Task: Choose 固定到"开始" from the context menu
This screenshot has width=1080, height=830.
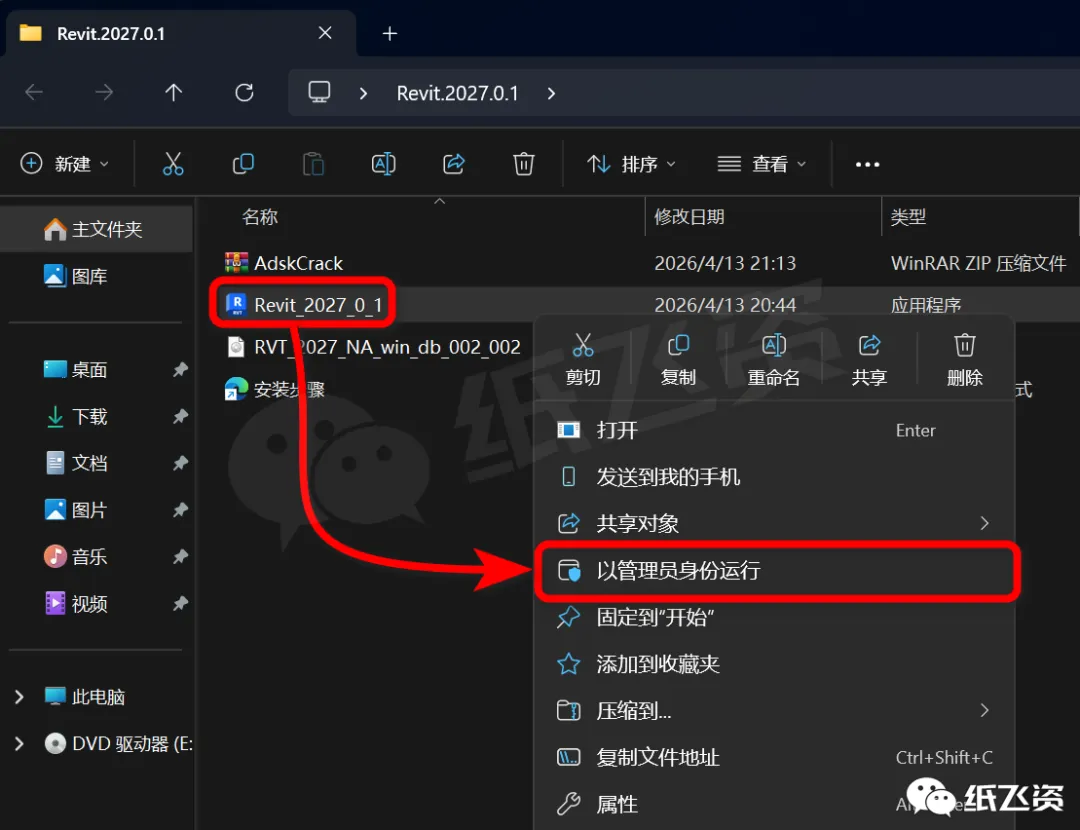Action: coord(774,617)
